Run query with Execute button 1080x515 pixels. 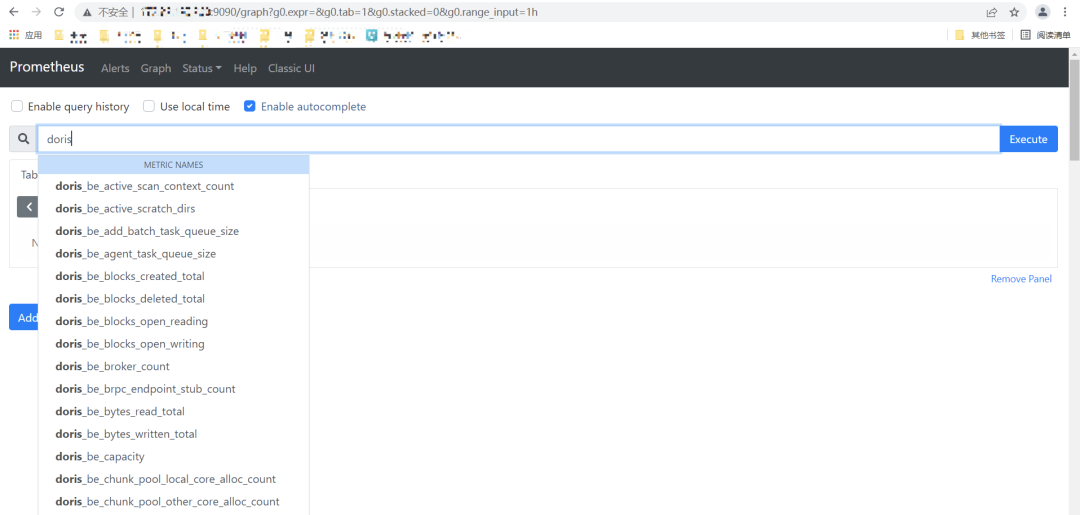tap(1028, 139)
